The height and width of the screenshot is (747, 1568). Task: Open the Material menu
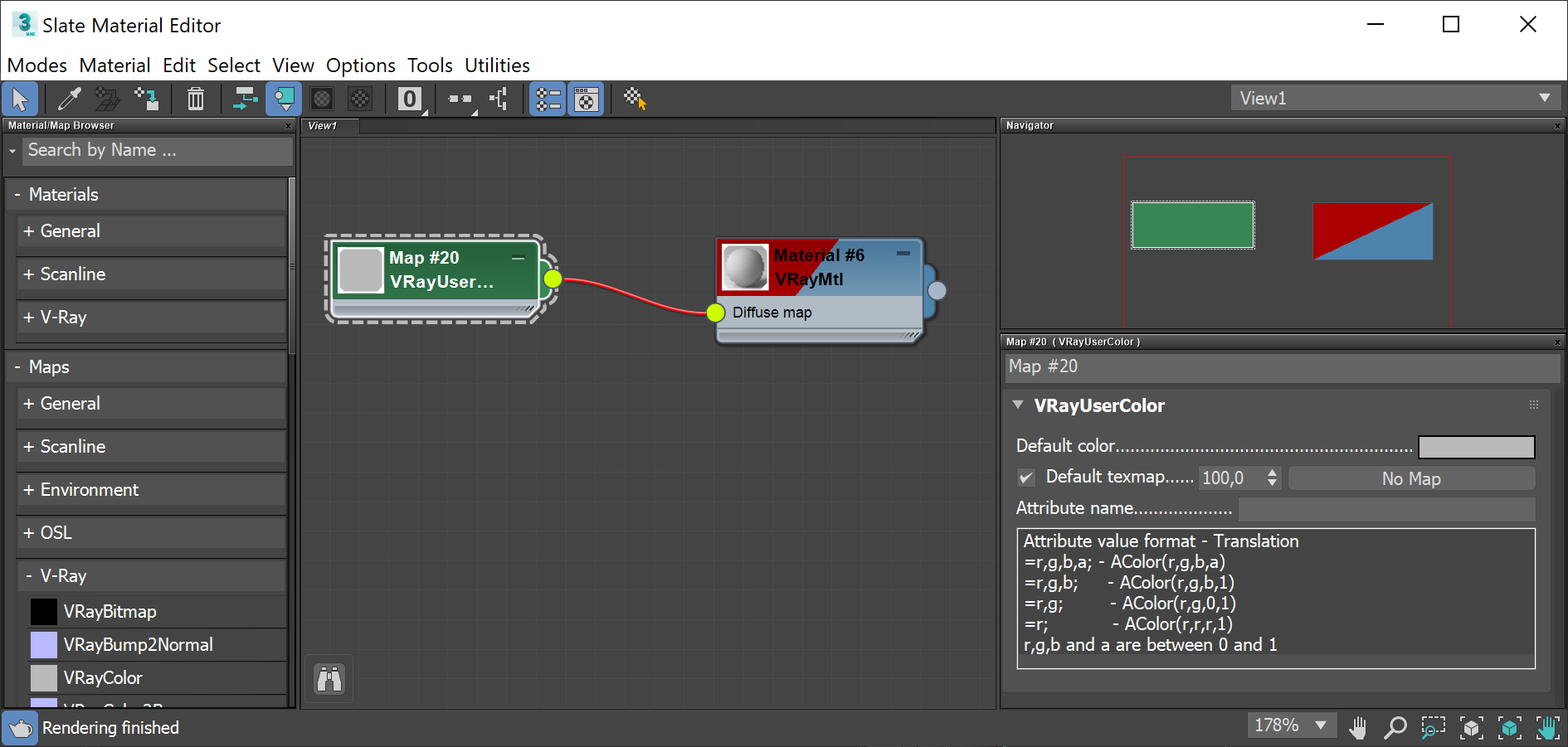(x=114, y=65)
